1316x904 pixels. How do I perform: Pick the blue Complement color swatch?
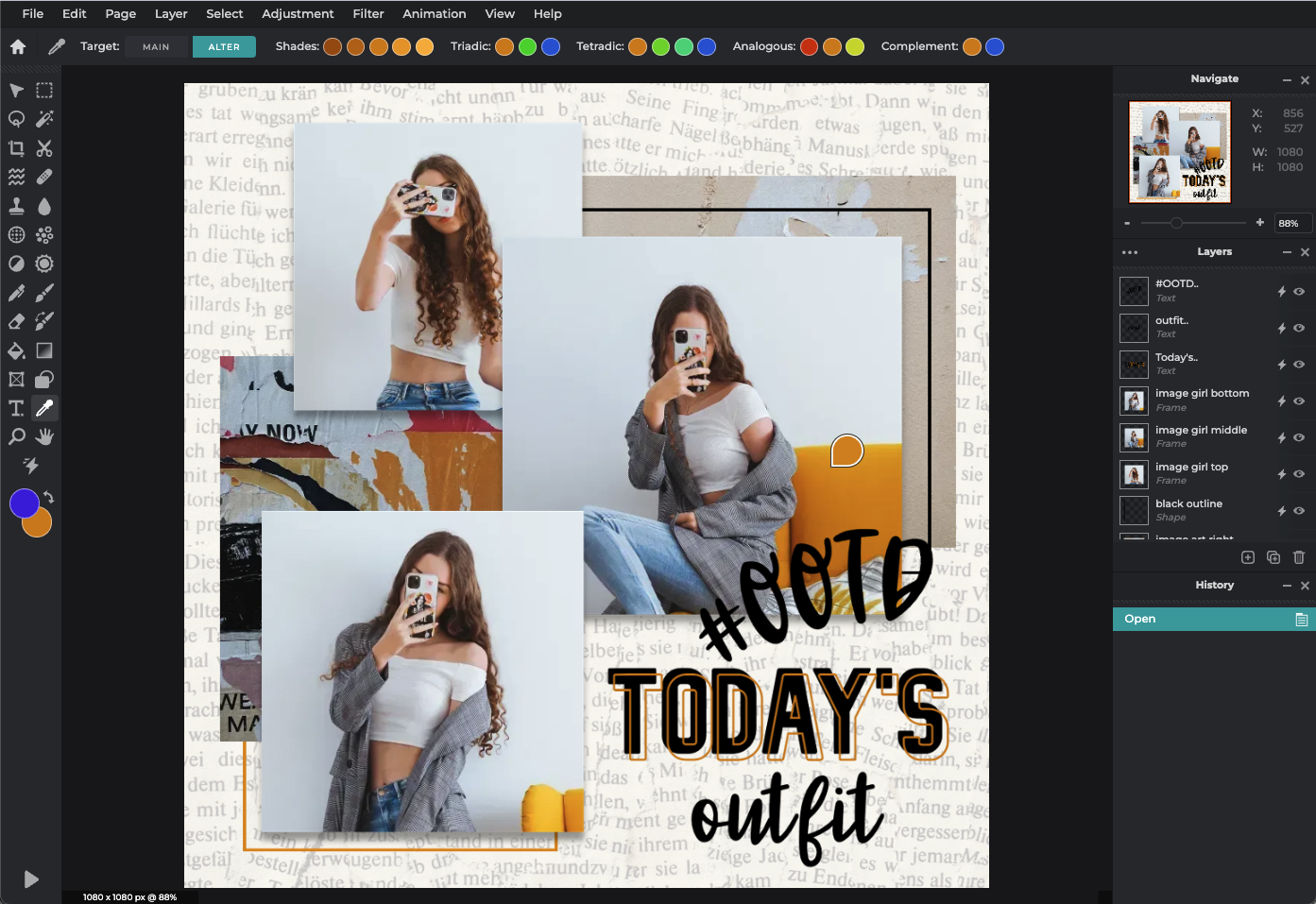coord(995,46)
